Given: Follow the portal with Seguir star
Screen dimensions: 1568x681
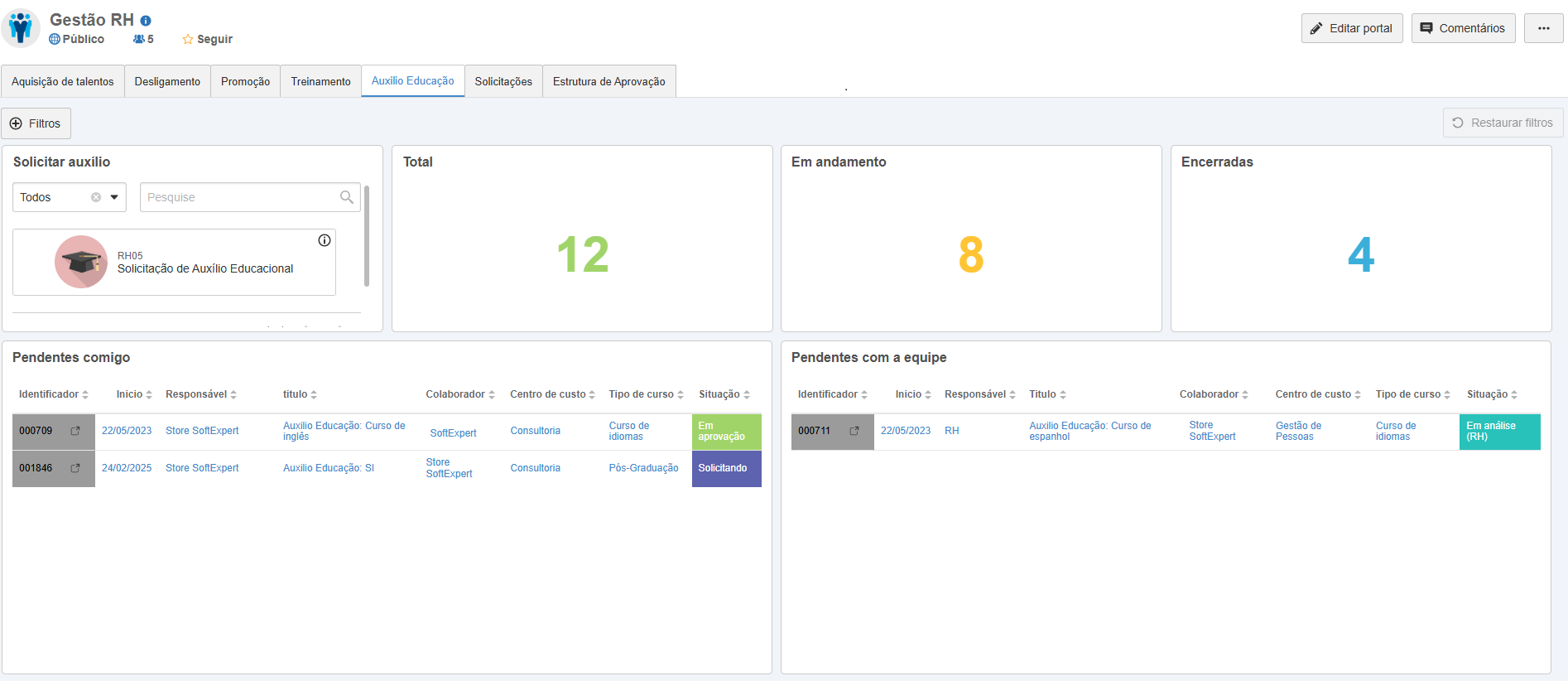Looking at the screenshot, I should coord(208,39).
